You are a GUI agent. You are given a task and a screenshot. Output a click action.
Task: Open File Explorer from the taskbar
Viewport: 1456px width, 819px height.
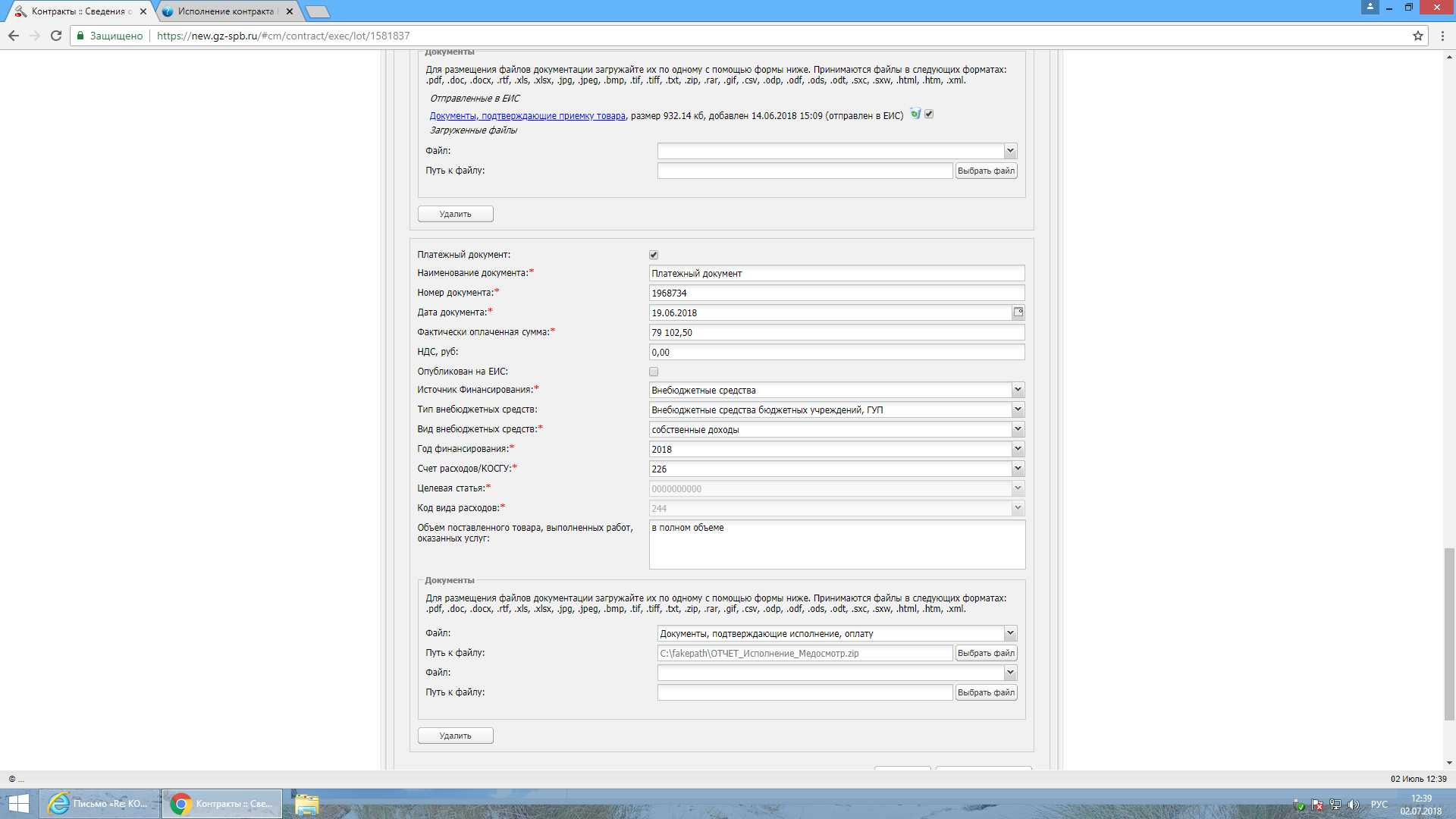coord(306,804)
